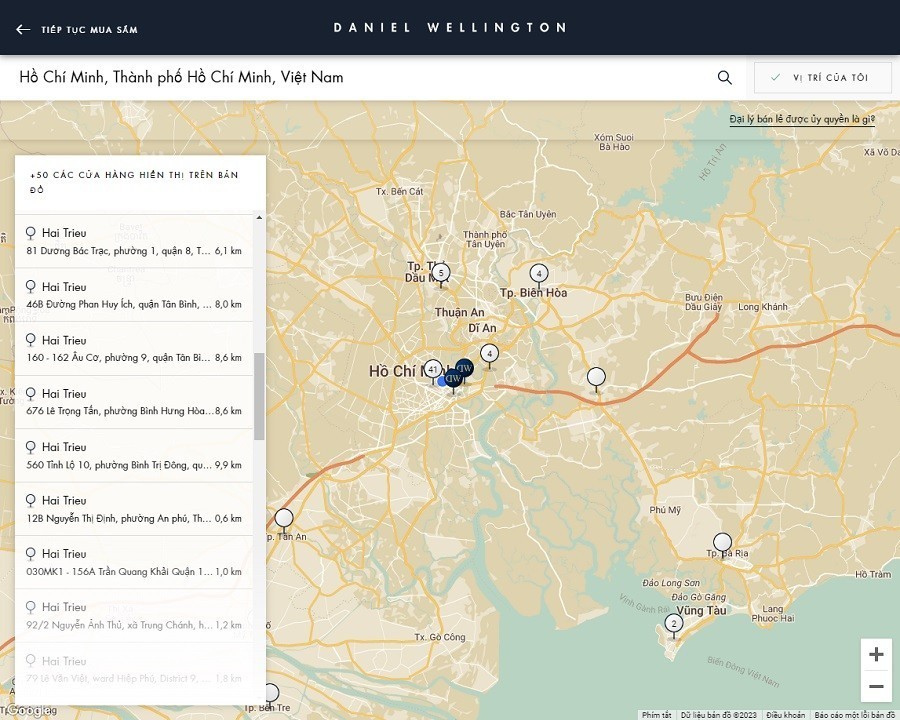The width and height of the screenshot is (900, 720).
Task: Select Hai Trieu store at 12B Nguyễn Thị Định
Action: click(x=134, y=509)
